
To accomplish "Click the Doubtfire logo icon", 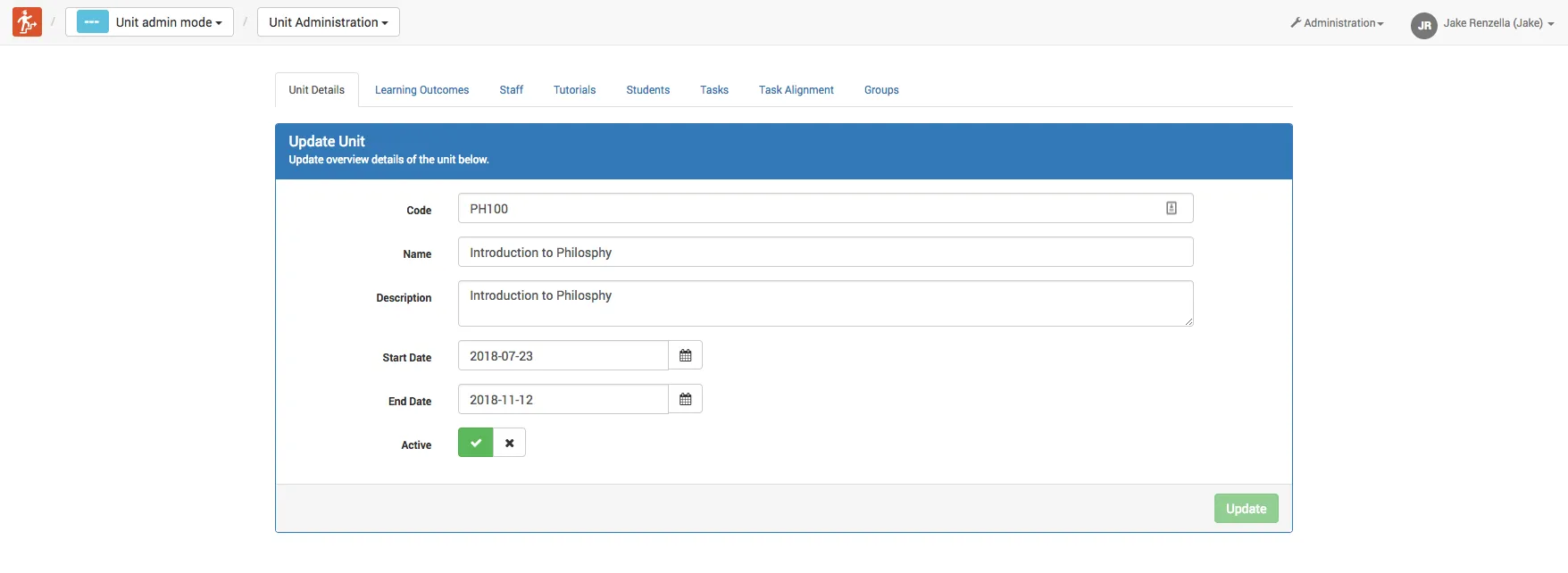I will 27,21.
